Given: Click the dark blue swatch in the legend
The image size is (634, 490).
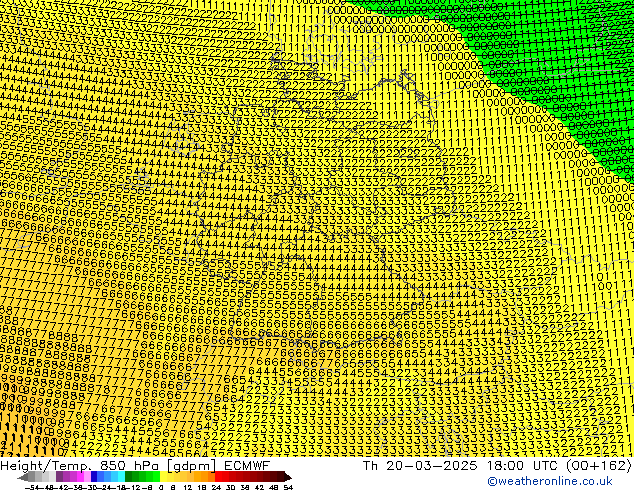Looking at the screenshot, I should (94, 476).
